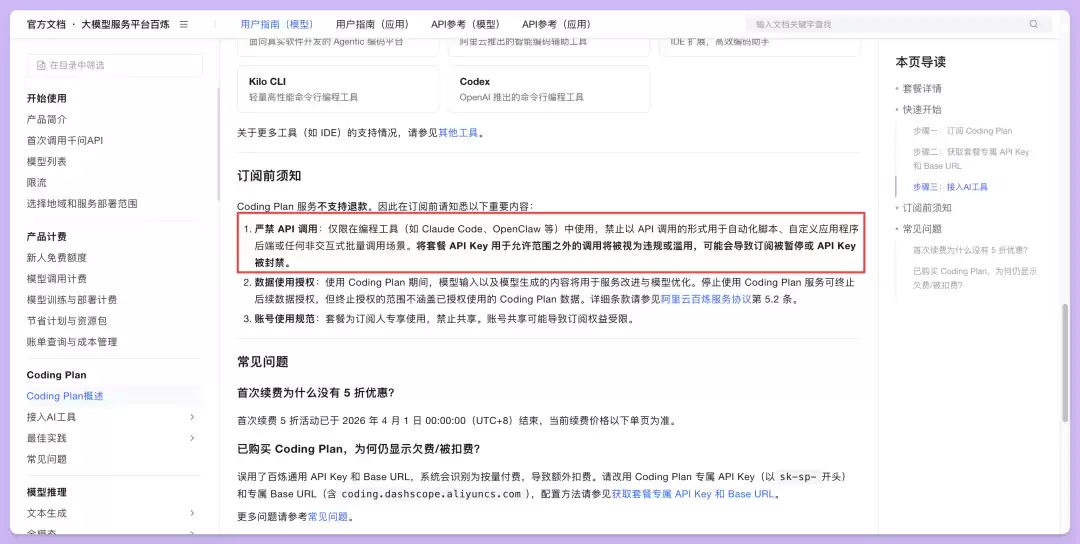
Task: Expand the 文本生成 sidebar chevron
Action: point(192,513)
